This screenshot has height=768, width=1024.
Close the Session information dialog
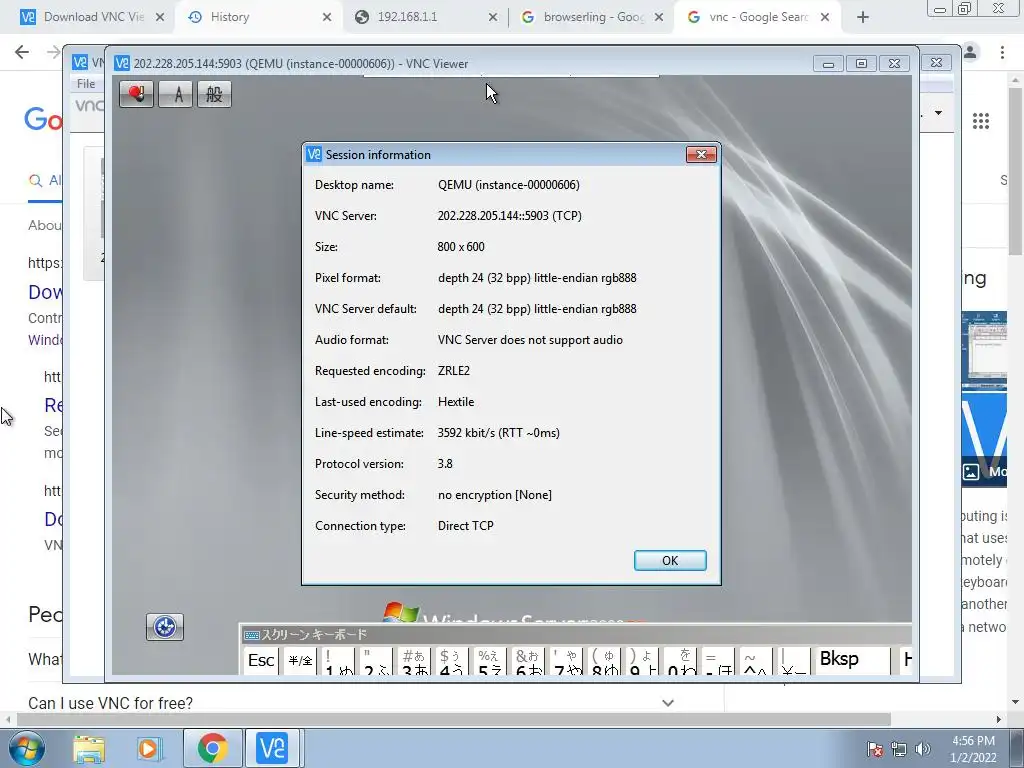701,154
